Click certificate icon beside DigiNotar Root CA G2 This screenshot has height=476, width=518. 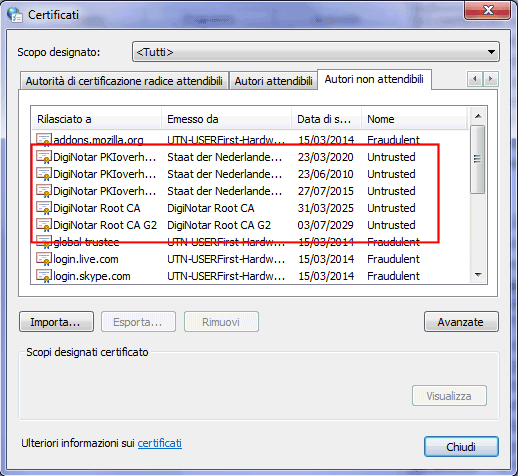(44, 225)
